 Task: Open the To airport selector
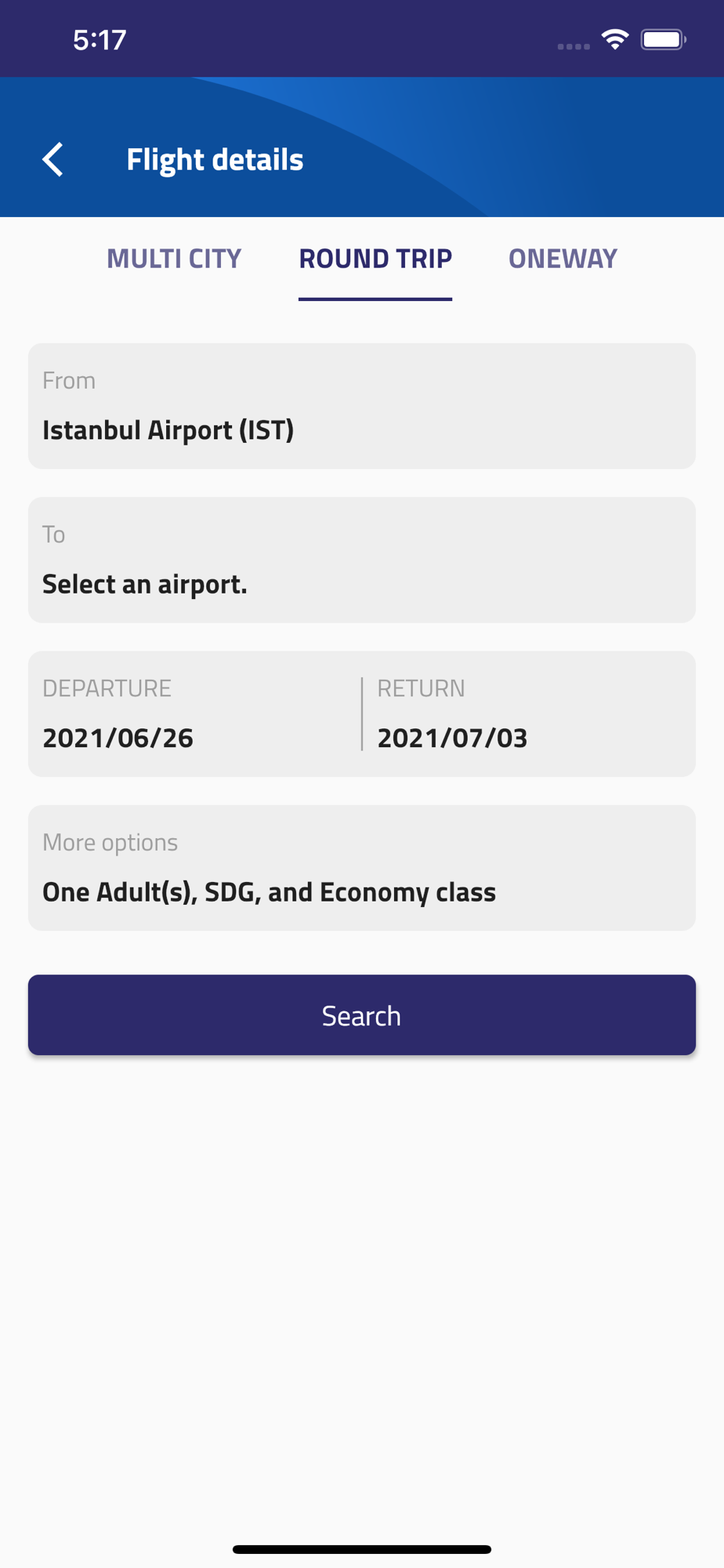tap(362, 560)
